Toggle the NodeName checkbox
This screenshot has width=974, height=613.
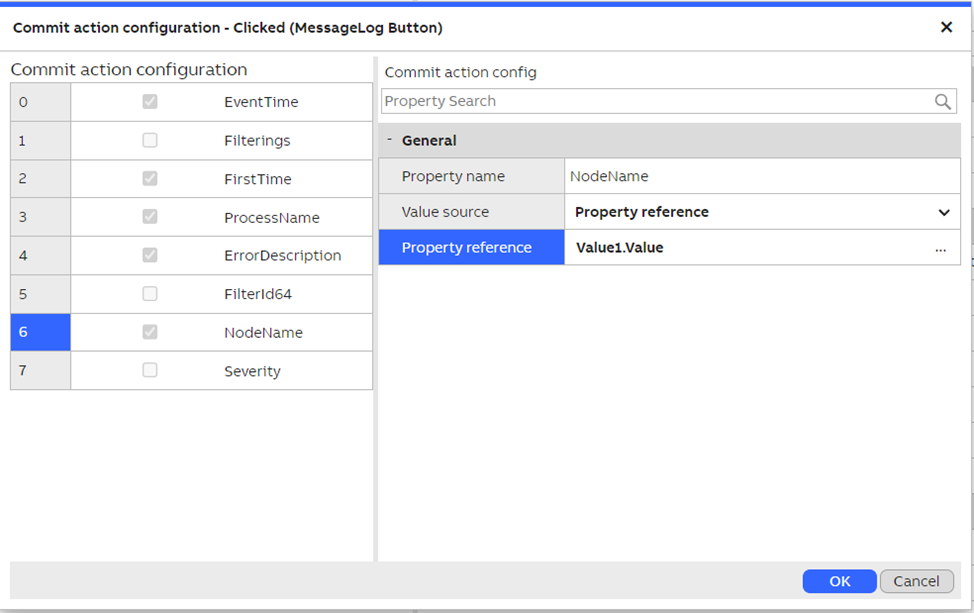[x=150, y=332]
